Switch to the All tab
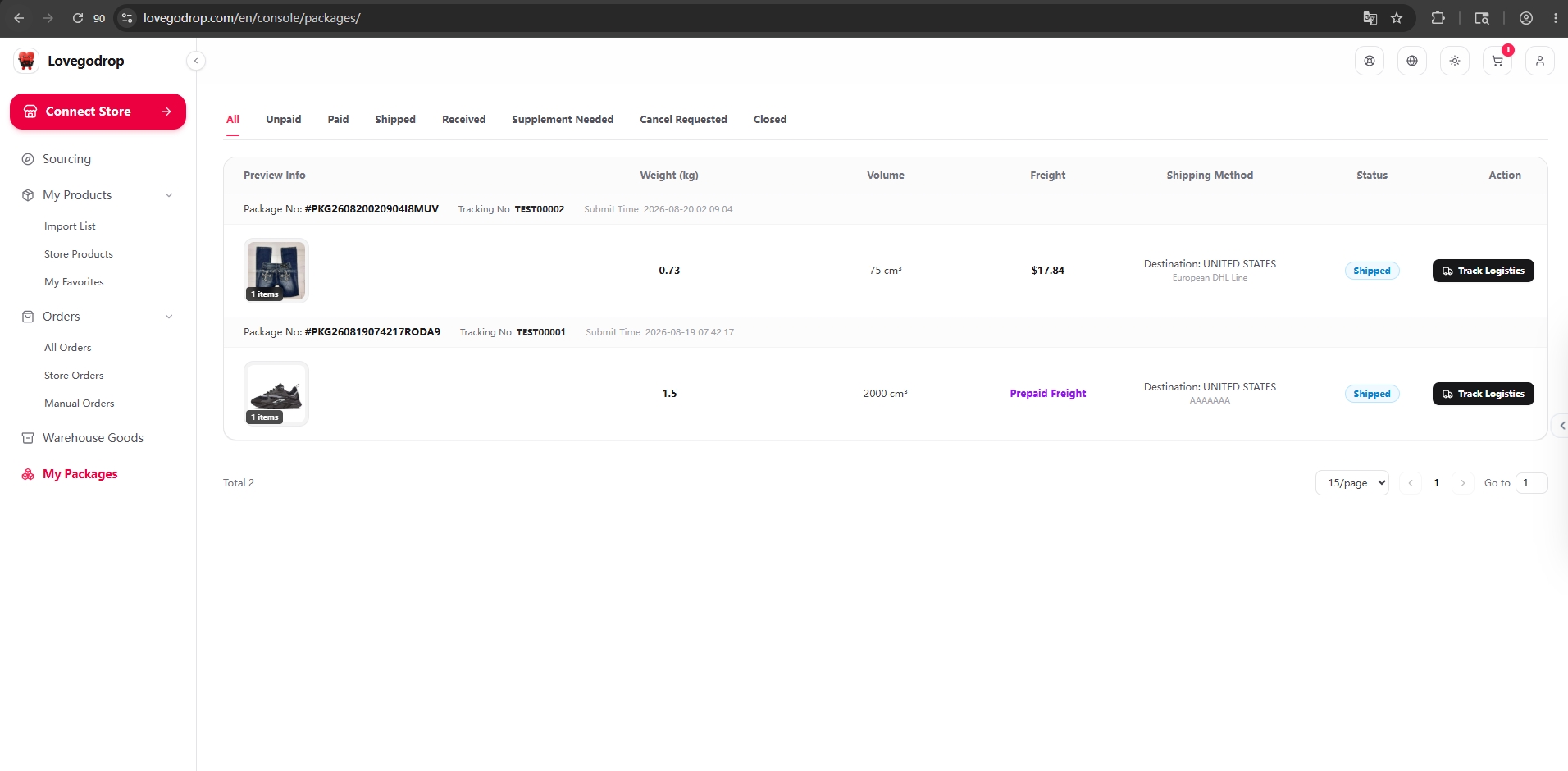Screen dimensions: 1568x771 (233, 120)
